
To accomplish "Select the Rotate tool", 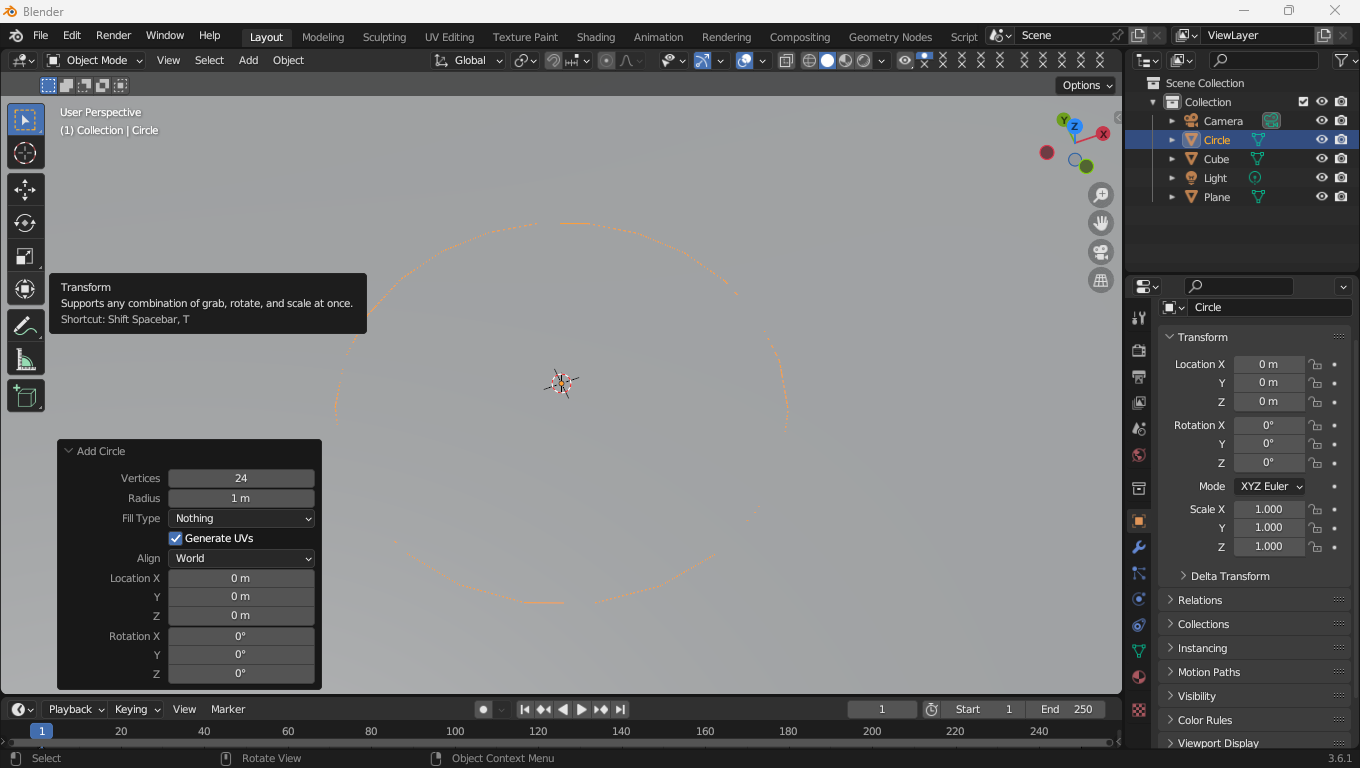I will (25, 223).
